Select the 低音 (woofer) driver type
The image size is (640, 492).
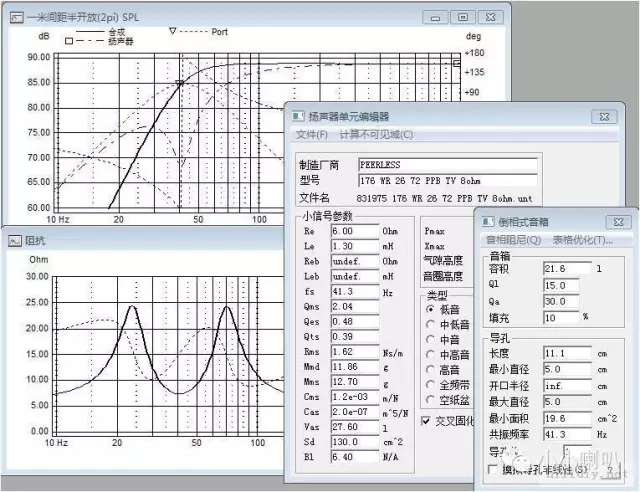click(429, 310)
